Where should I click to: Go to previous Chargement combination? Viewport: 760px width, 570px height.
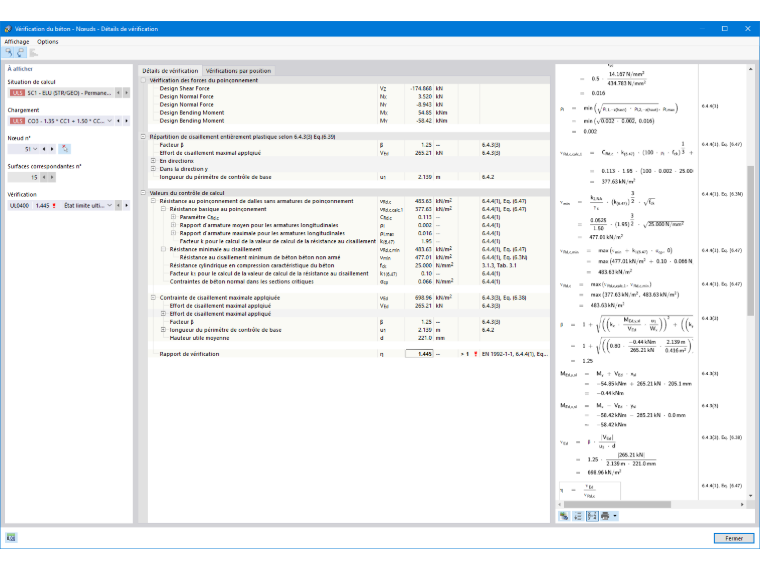click(118, 121)
